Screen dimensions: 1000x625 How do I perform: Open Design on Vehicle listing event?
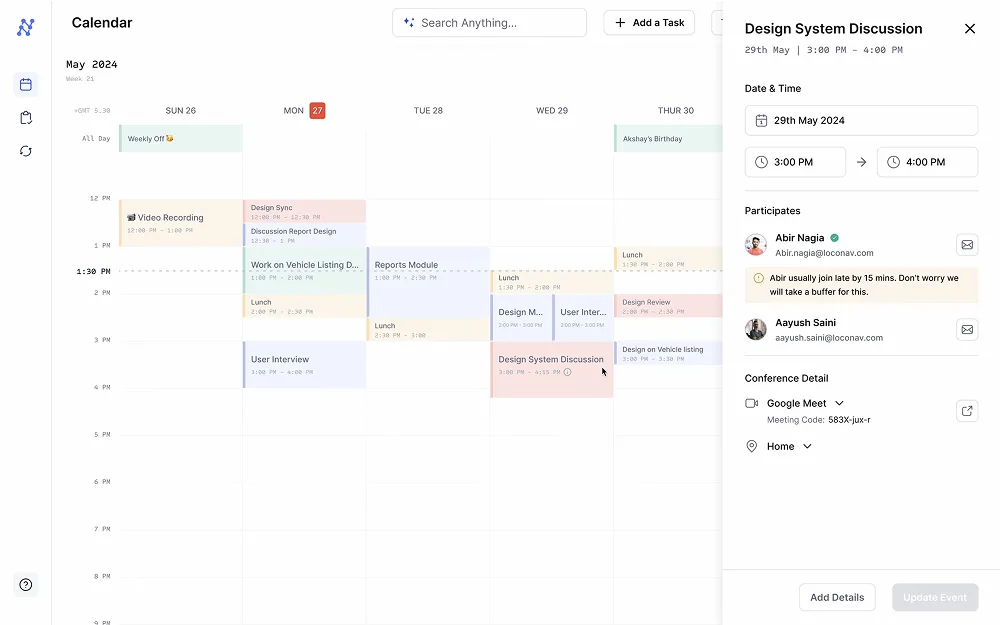coord(668,353)
